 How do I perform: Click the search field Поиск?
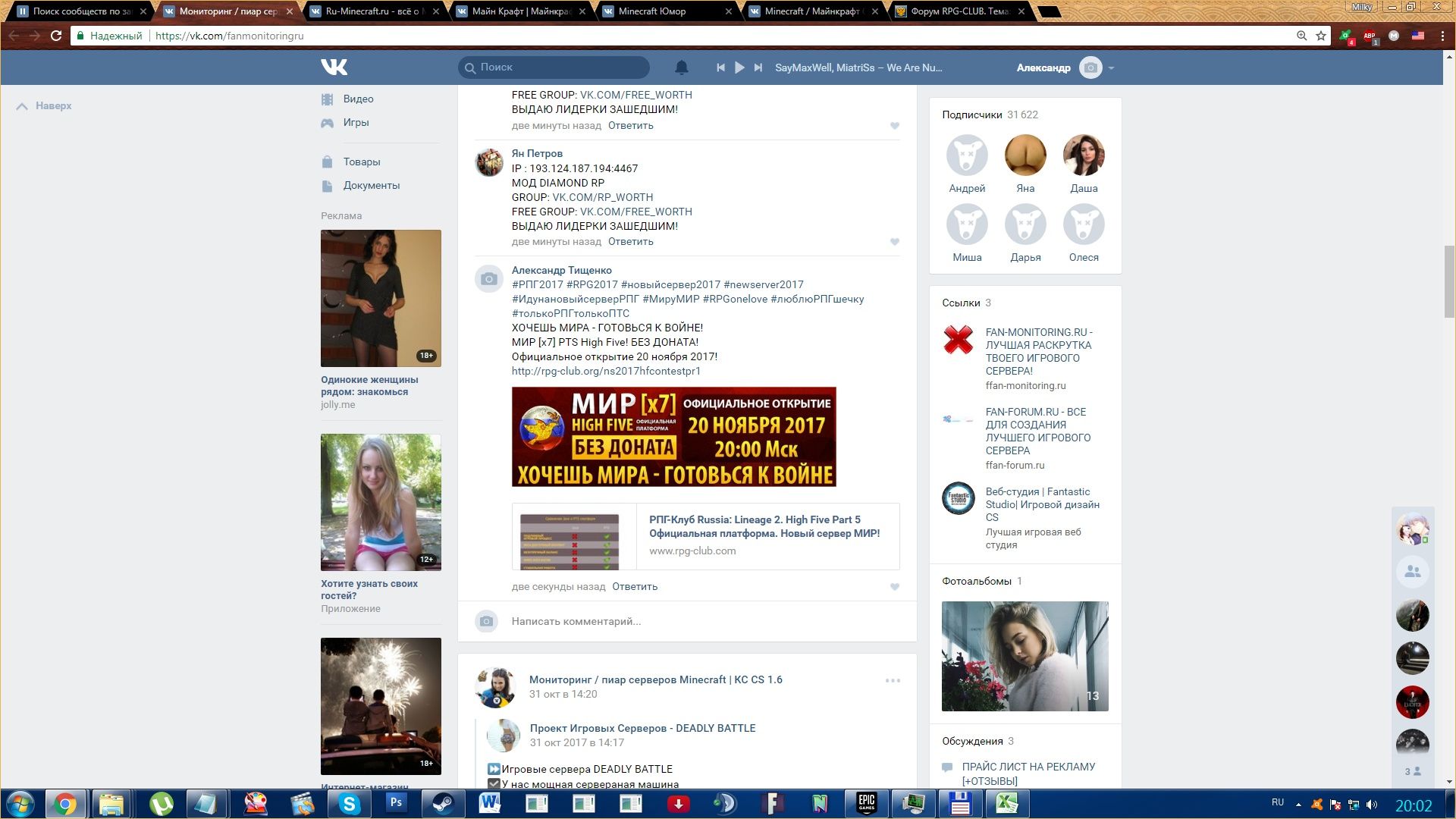pyautogui.click(x=554, y=67)
